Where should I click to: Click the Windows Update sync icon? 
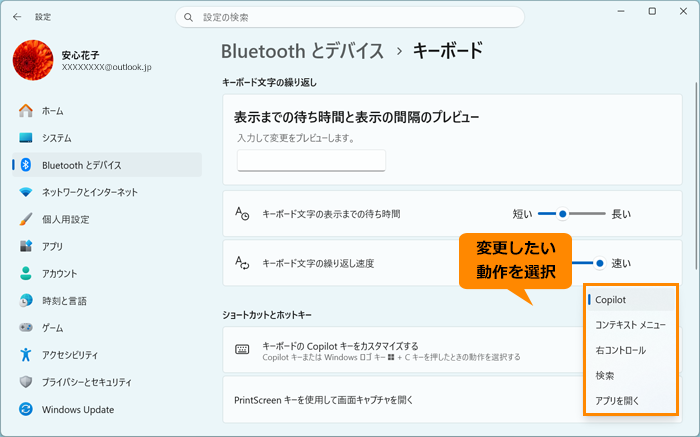pyautogui.click(x=26, y=409)
